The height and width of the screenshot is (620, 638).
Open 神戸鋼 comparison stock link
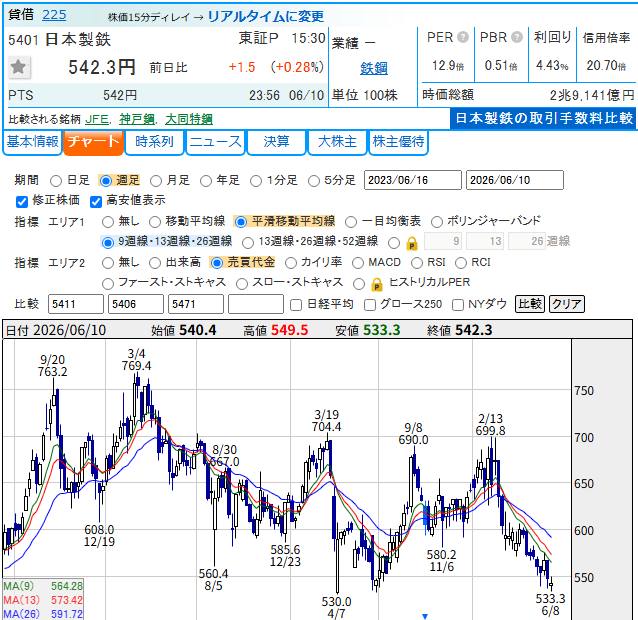(137, 119)
